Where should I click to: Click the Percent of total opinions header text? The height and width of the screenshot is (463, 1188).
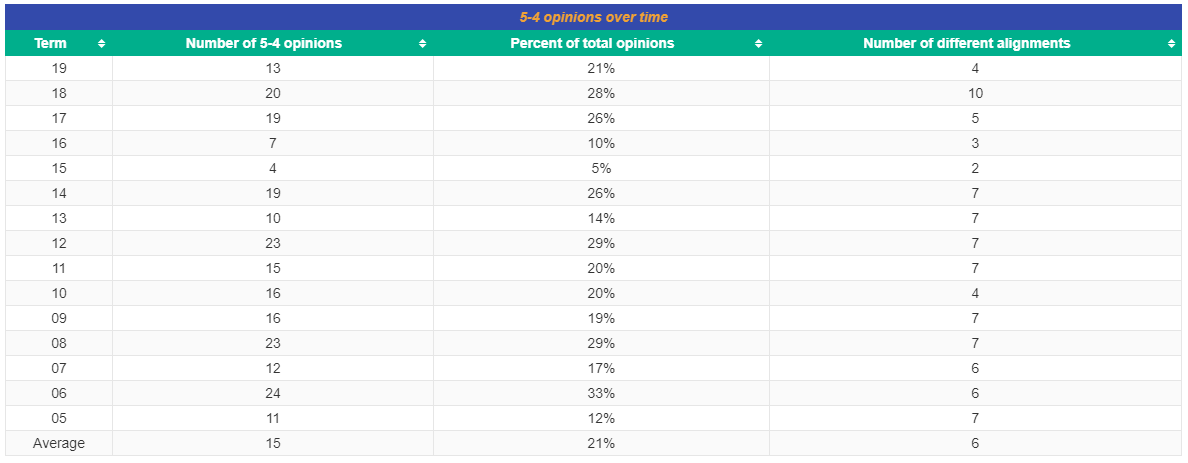click(x=592, y=43)
